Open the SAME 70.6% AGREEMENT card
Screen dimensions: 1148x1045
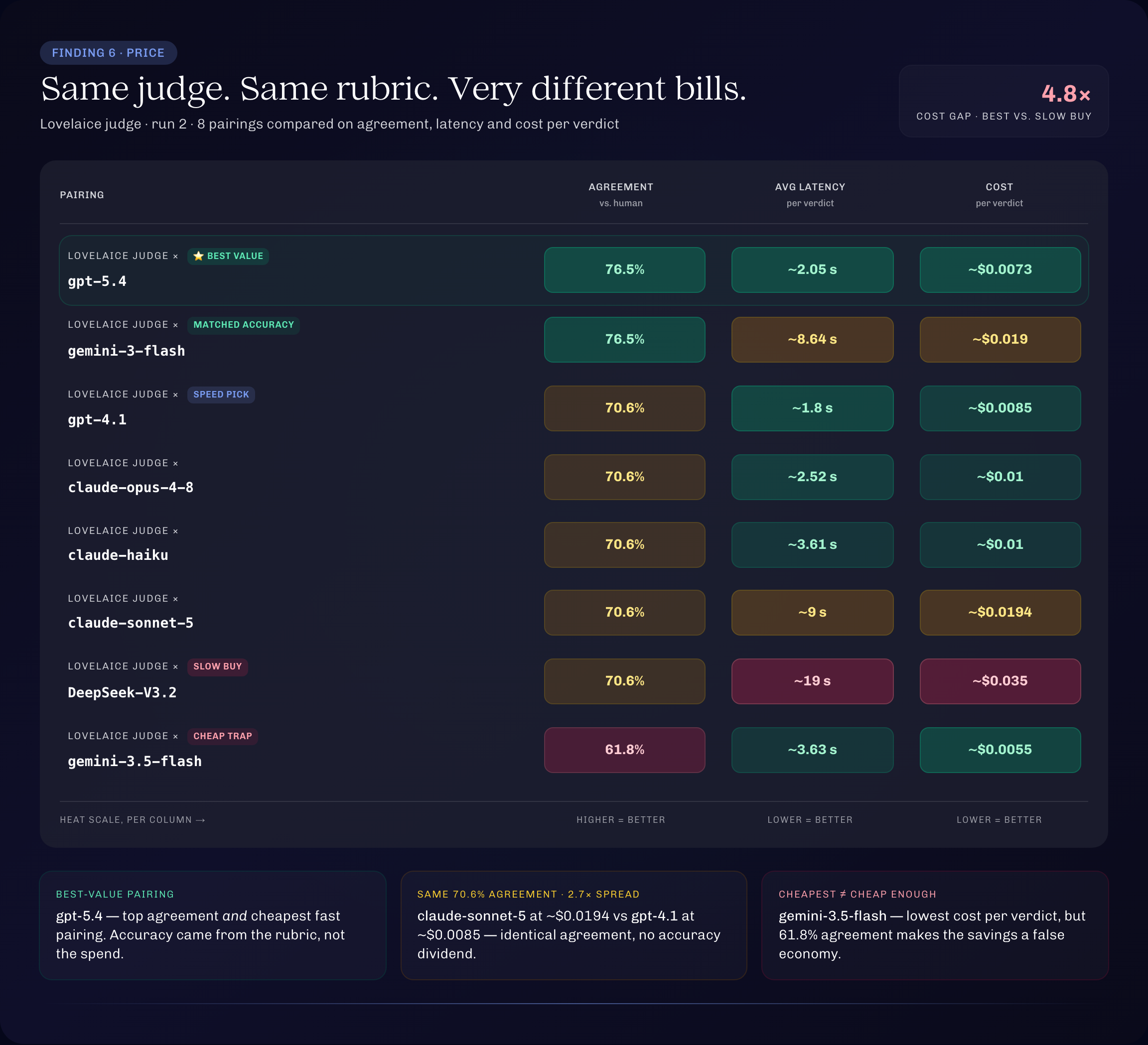tap(574, 925)
